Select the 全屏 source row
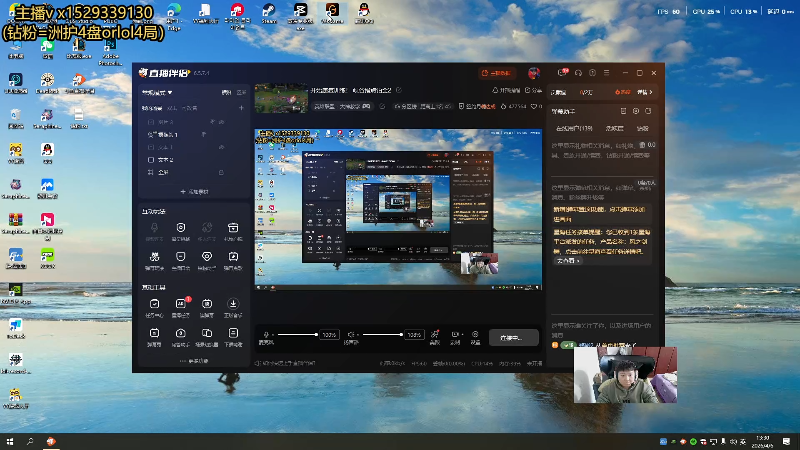800x450 pixels. tap(194, 172)
